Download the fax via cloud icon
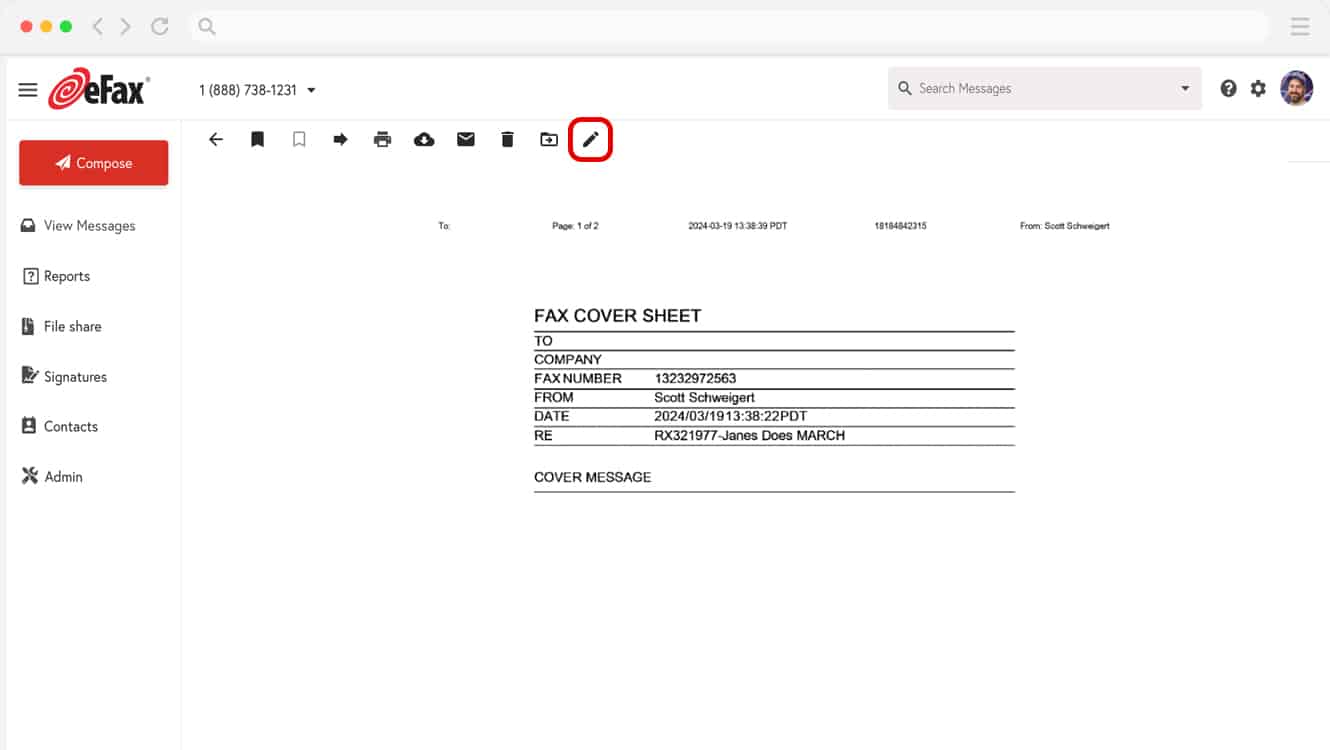This screenshot has height=750, width=1330. point(424,139)
